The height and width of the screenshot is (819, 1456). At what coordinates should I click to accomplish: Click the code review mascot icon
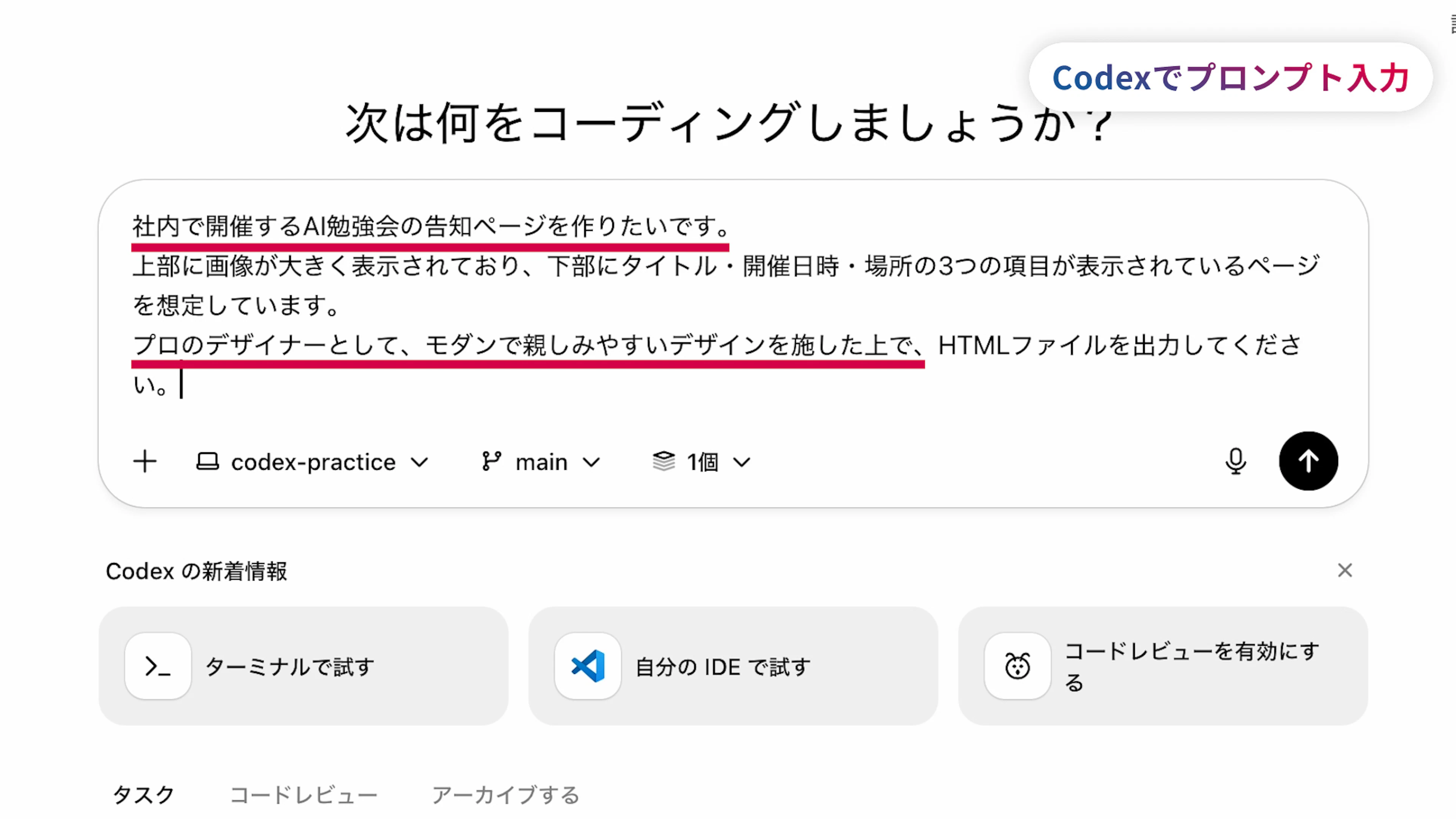[x=1017, y=666]
